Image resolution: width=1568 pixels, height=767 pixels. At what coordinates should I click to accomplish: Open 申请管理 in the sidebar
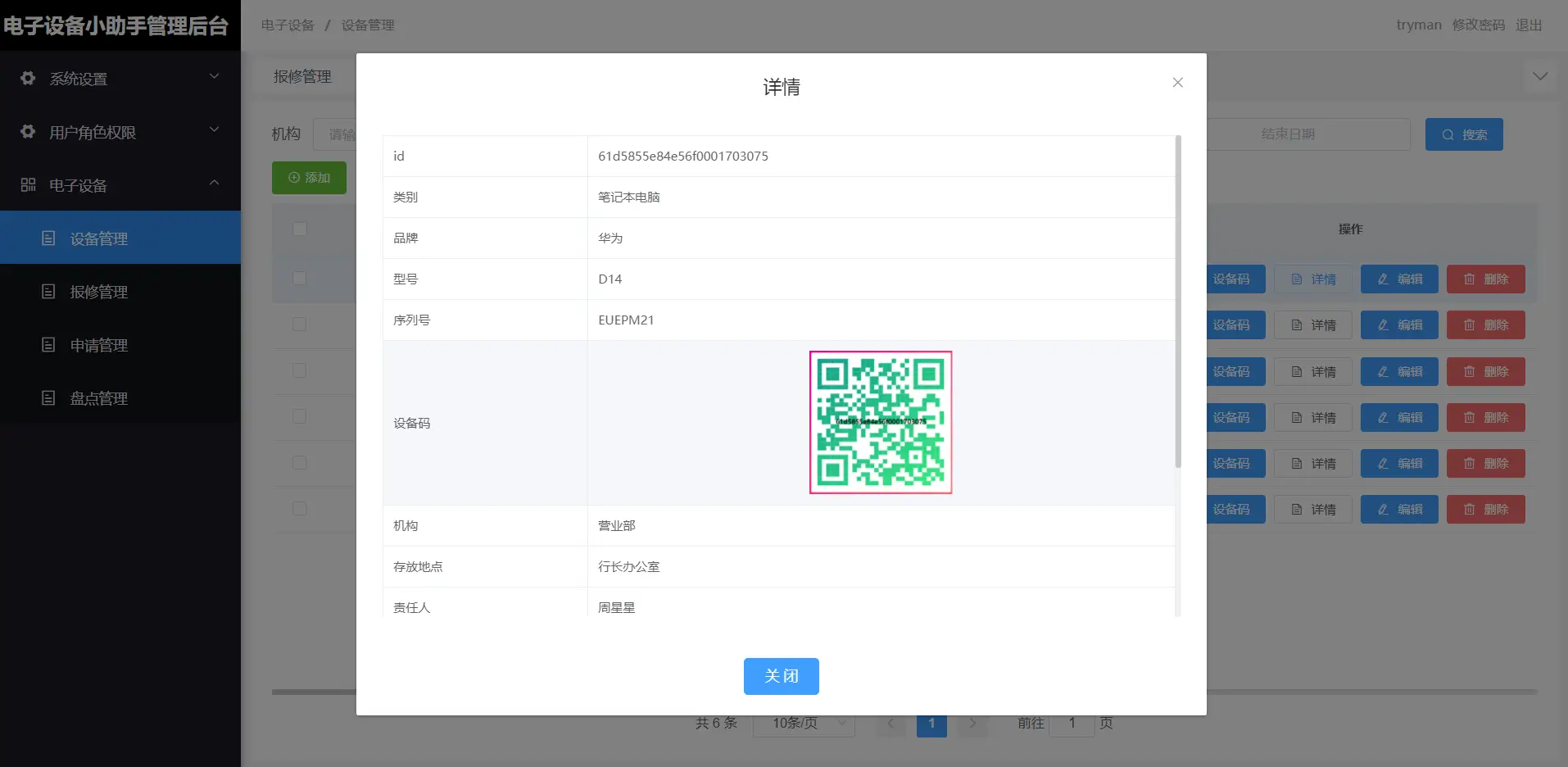(120, 344)
